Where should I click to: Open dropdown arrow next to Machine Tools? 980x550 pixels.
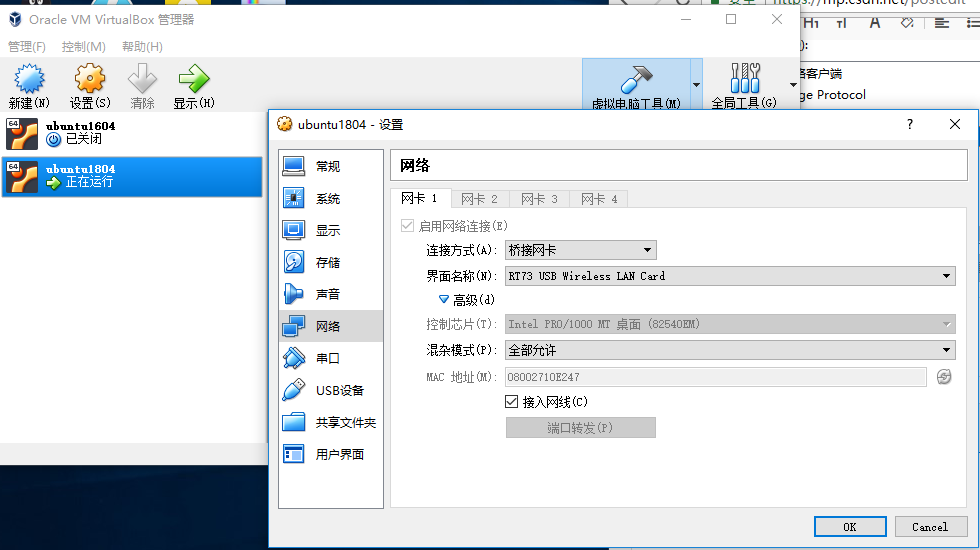(x=696, y=84)
